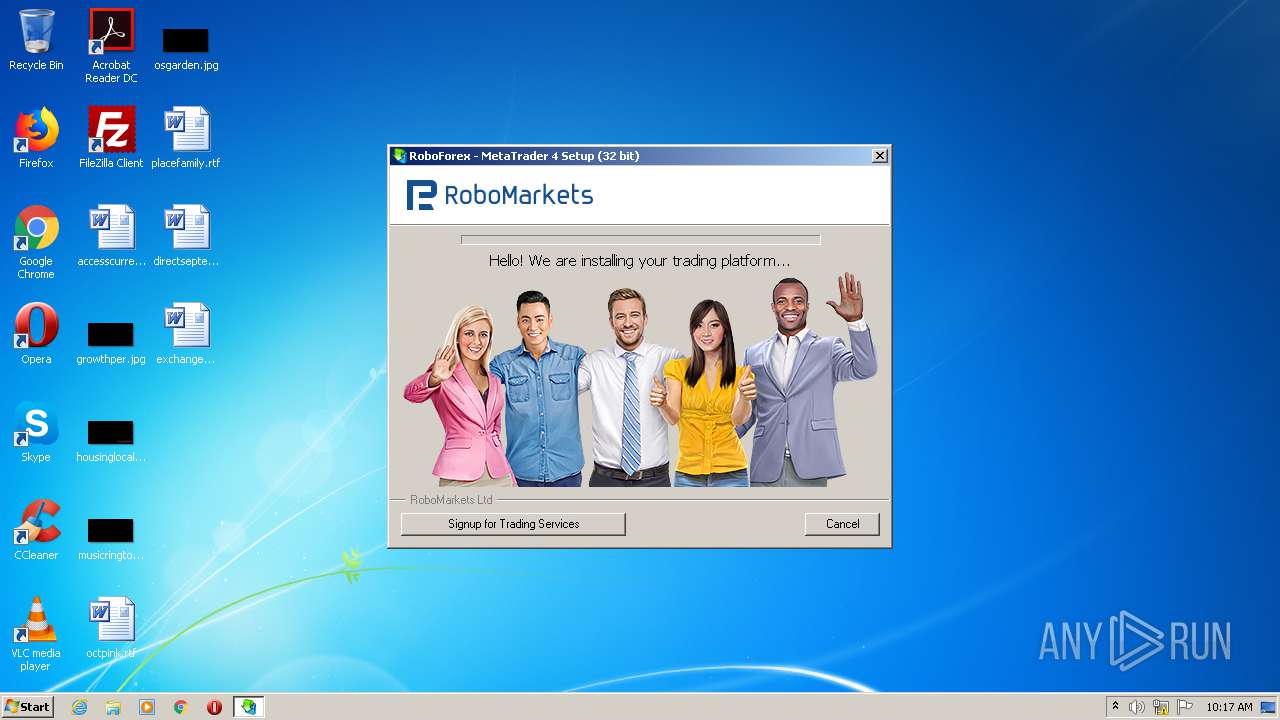Click the 'Hello! We are installing' text
This screenshot has width=1280, height=720.
(x=639, y=261)
